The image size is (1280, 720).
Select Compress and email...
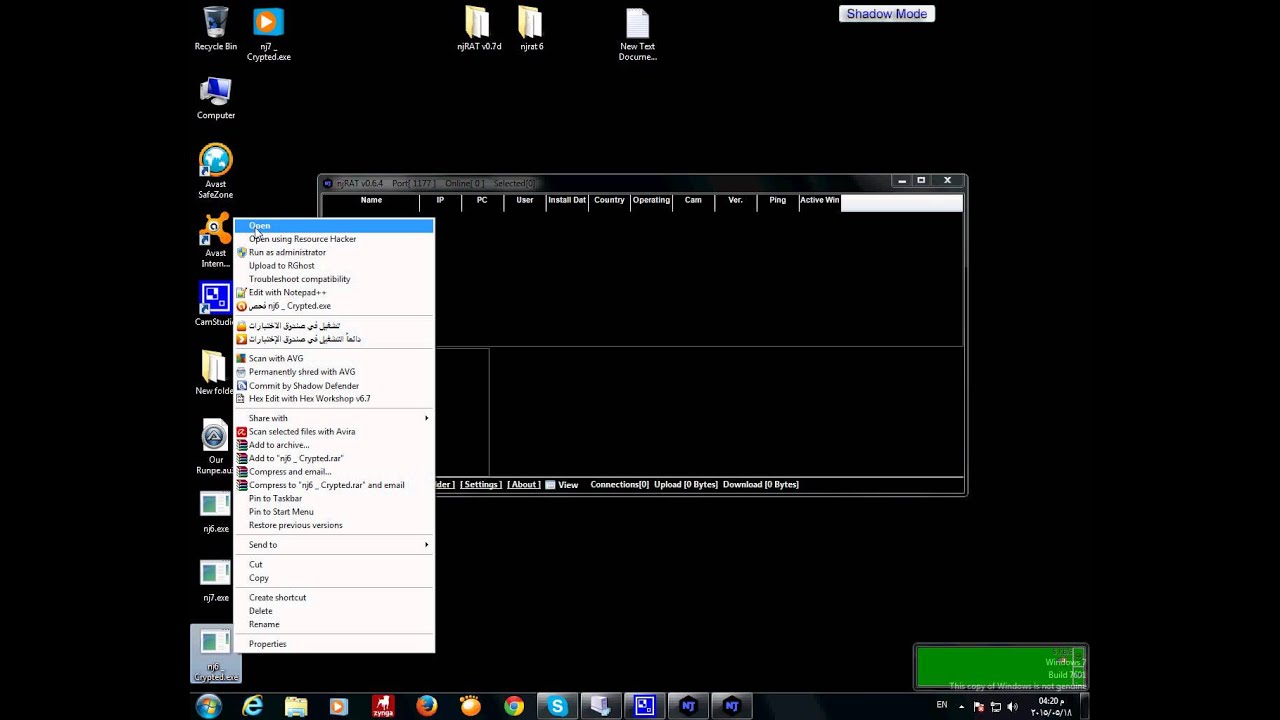(x=334, y=471)
